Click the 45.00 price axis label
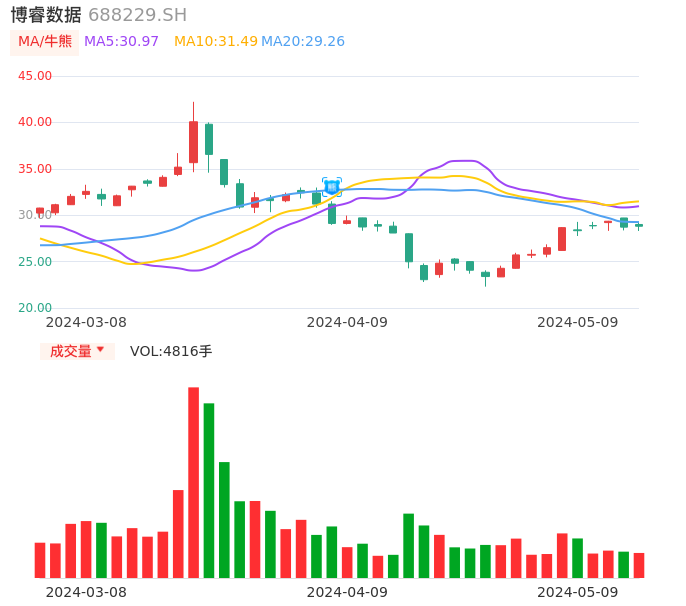The image size is (686, 606). [35, 76]
